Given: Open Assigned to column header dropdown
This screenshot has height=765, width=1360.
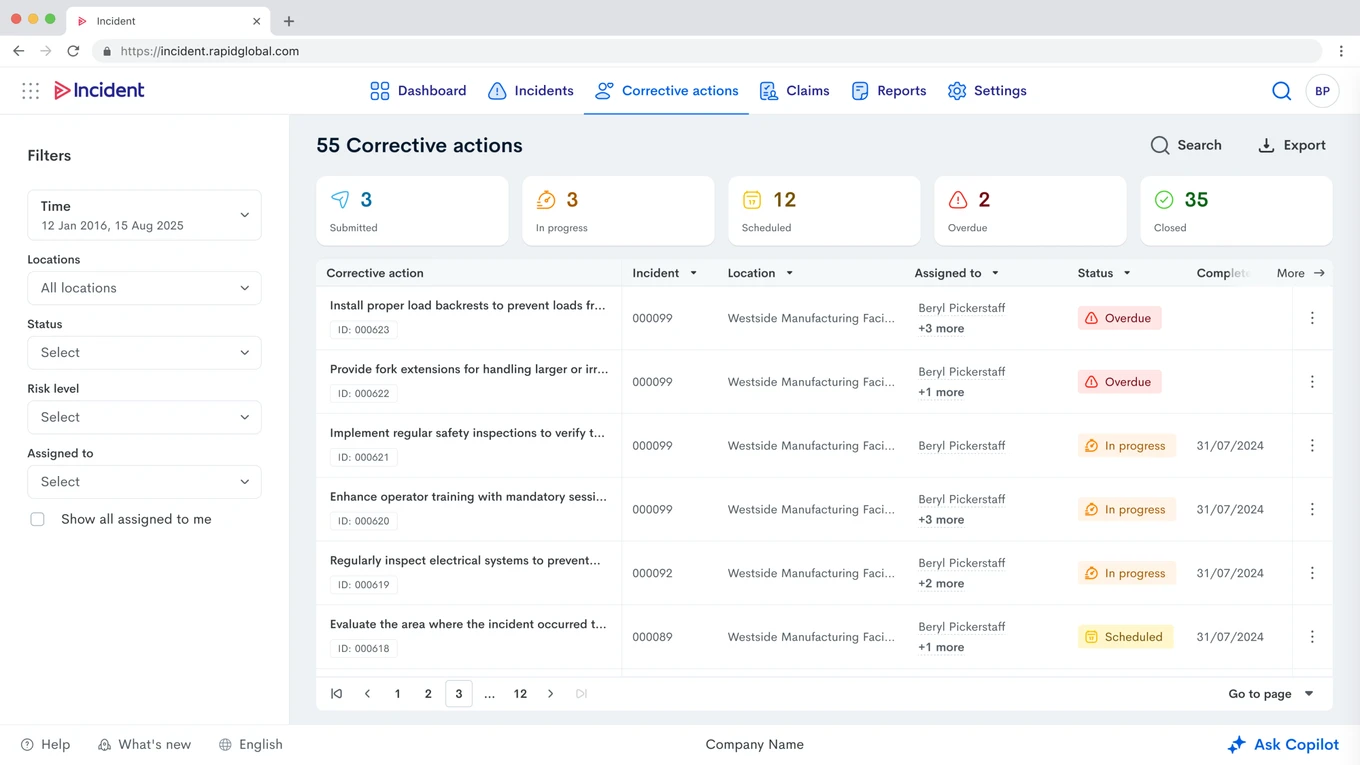Looking at the screenshot, I should (995, 273).
